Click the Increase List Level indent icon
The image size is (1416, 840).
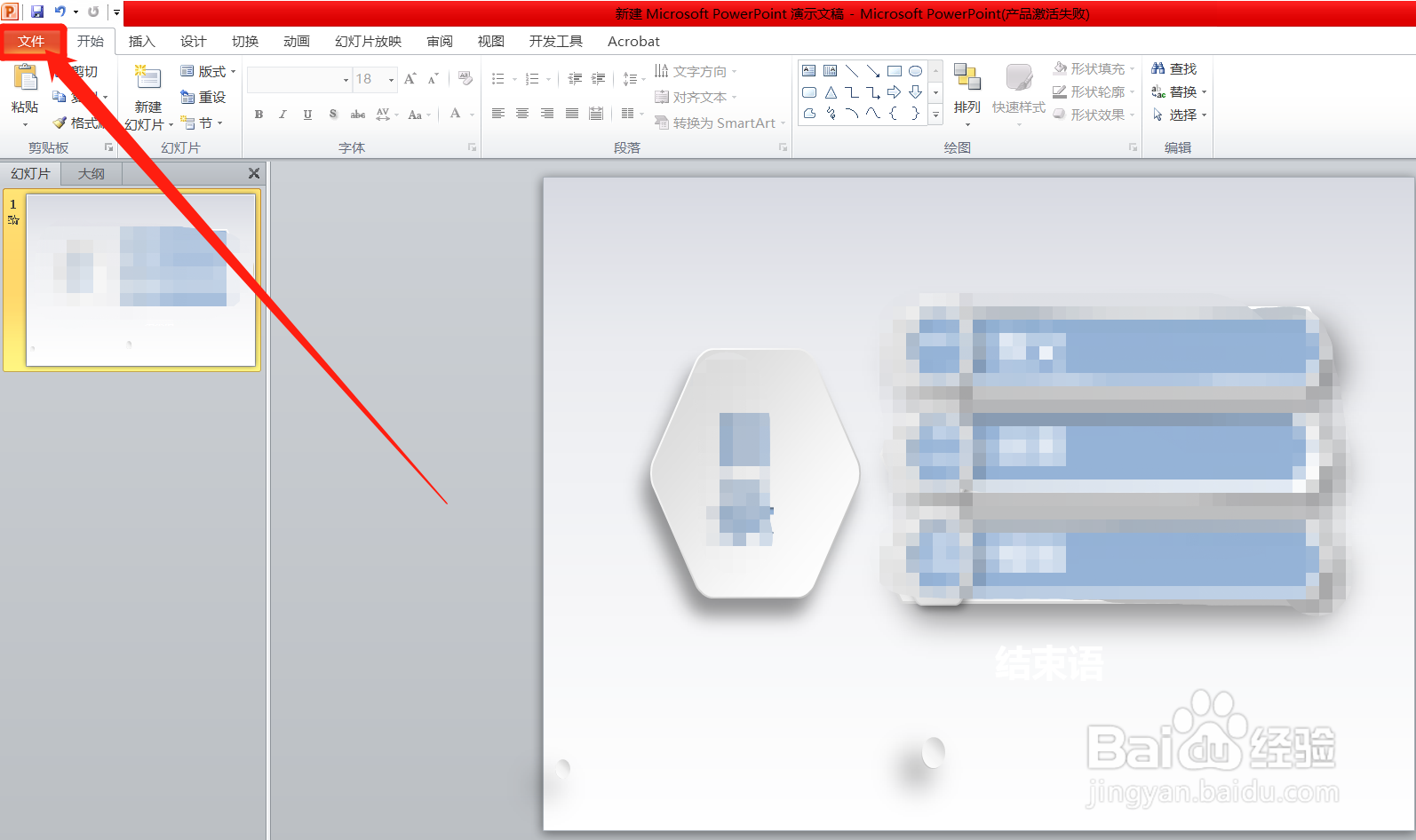(598, 79)
